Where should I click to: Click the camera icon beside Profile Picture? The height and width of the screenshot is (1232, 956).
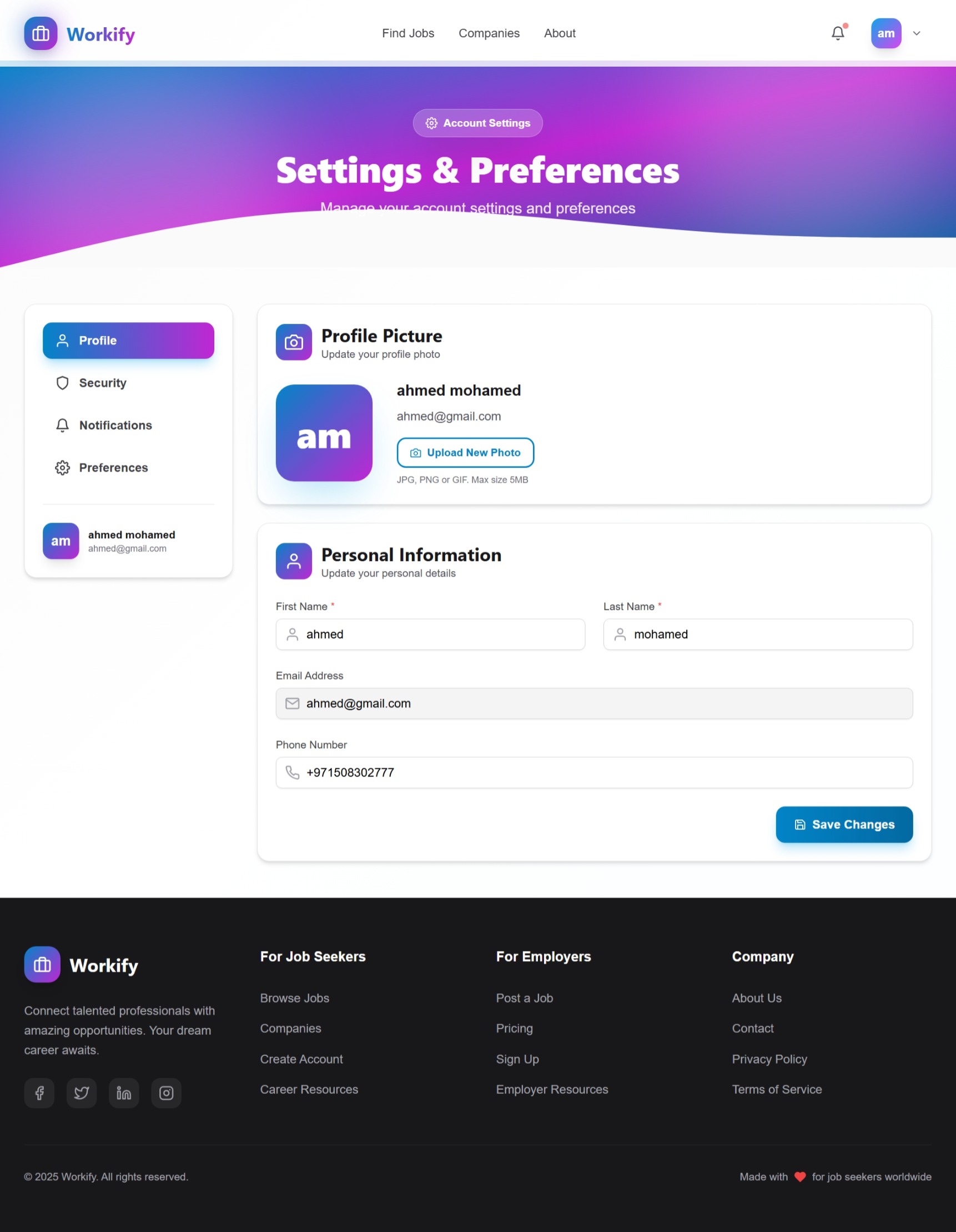pyautogui.click(x=294, y=342)
